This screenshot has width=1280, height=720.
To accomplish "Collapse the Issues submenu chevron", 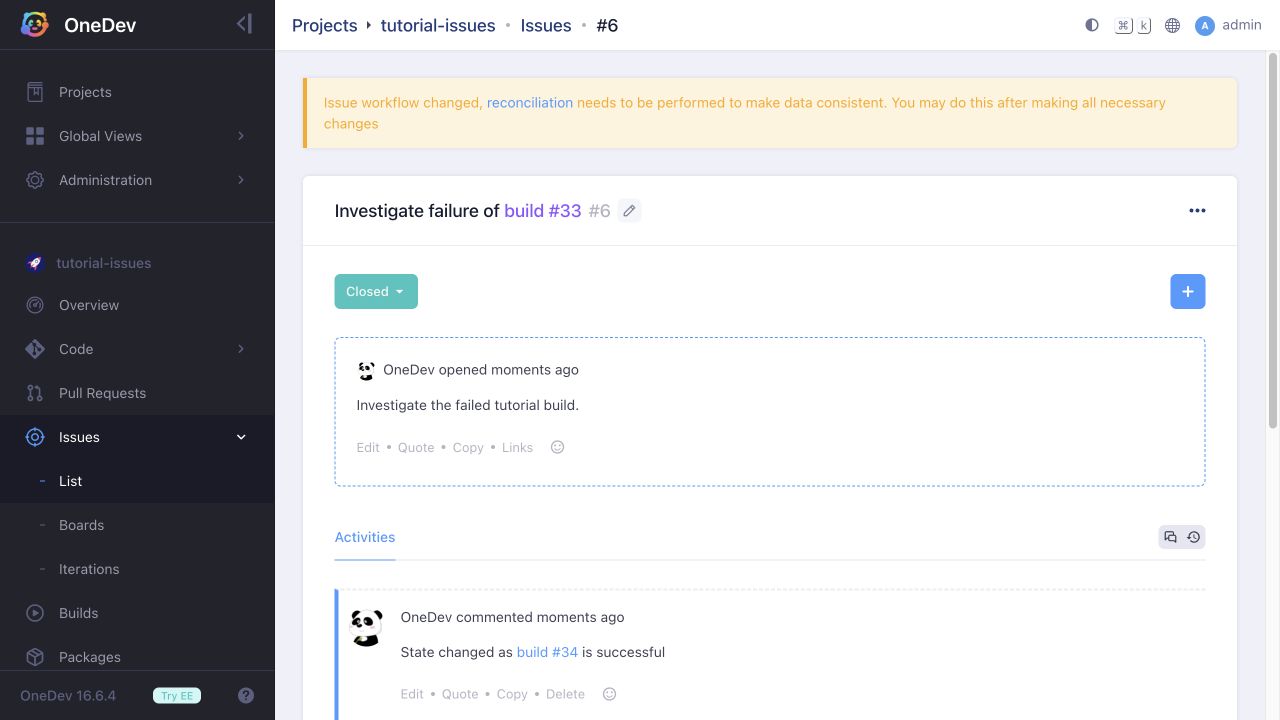I will point(241,437).
